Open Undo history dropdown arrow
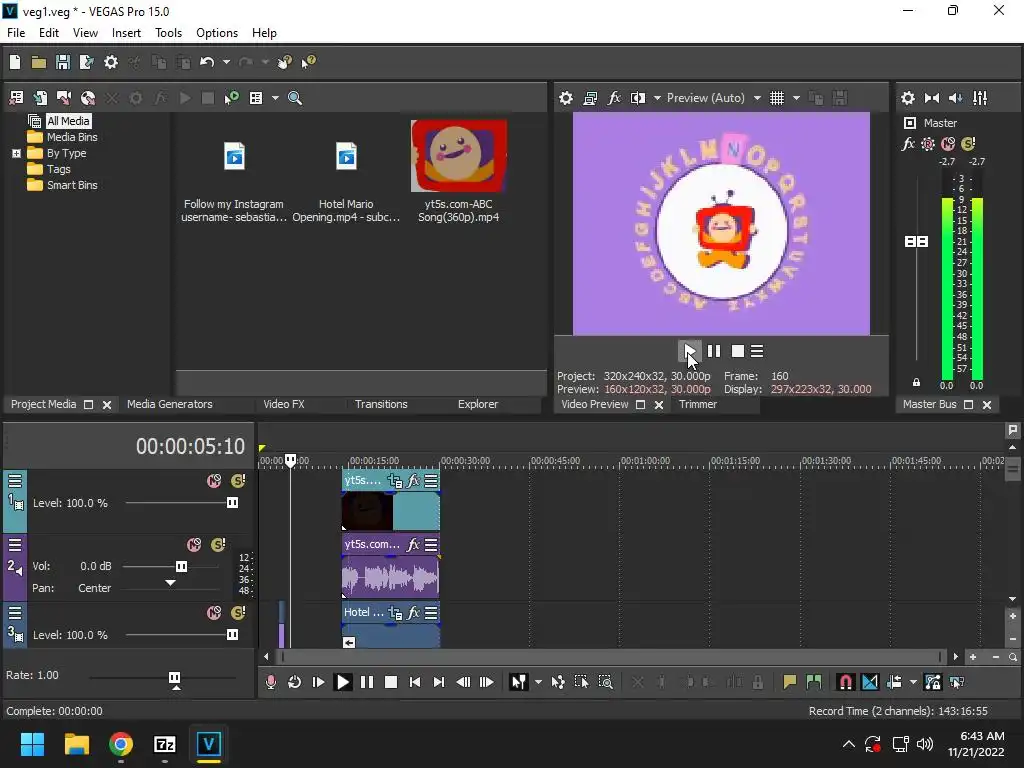1024x768 pixels. tap(226, 62)
